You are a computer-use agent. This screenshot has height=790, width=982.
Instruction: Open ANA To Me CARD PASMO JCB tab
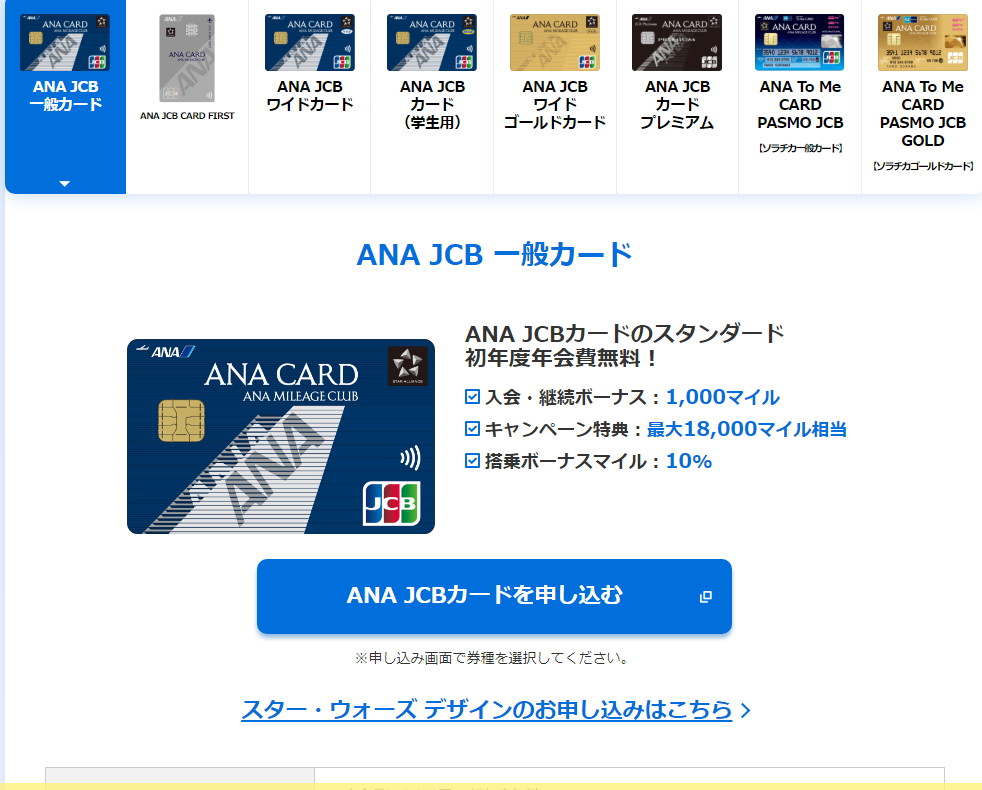coord(800,96)
